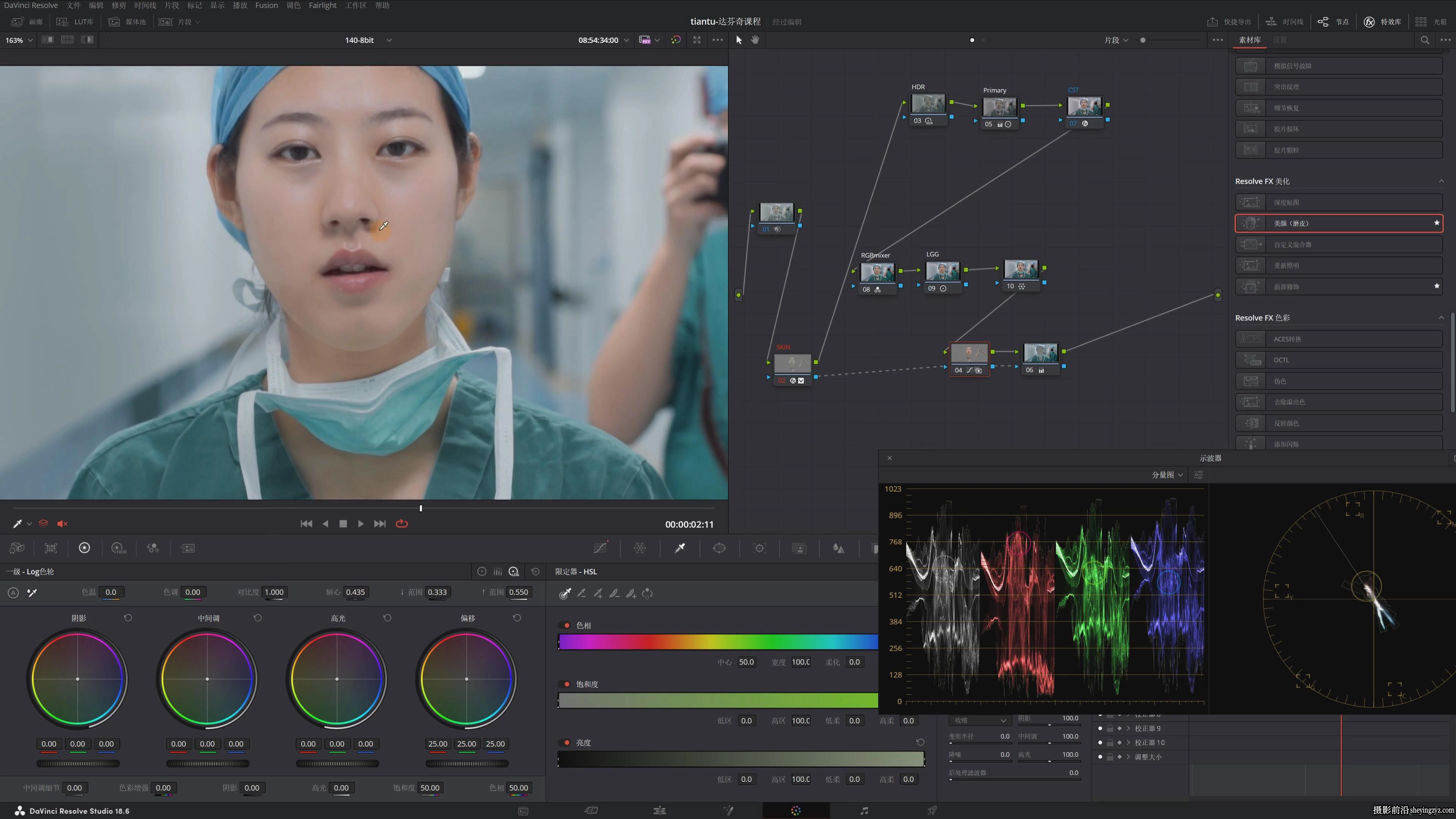Select the feather add tool
Viewport: 1456px width, 819px height.
point(631,593)
